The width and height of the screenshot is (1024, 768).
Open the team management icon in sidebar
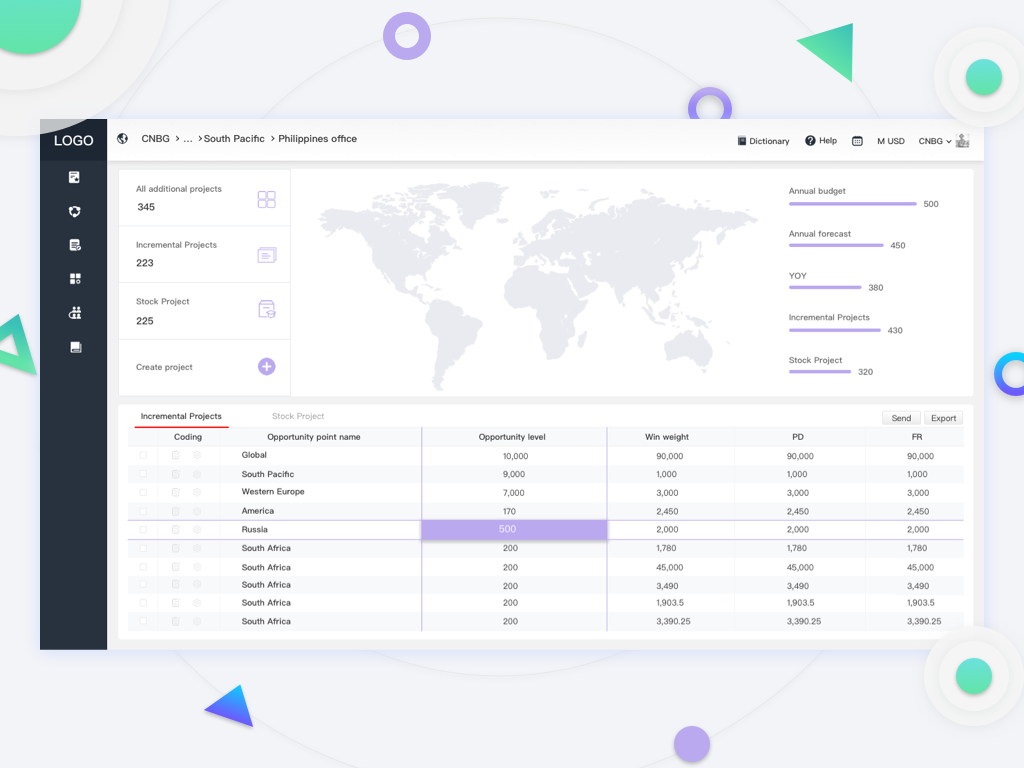(74, 312)
